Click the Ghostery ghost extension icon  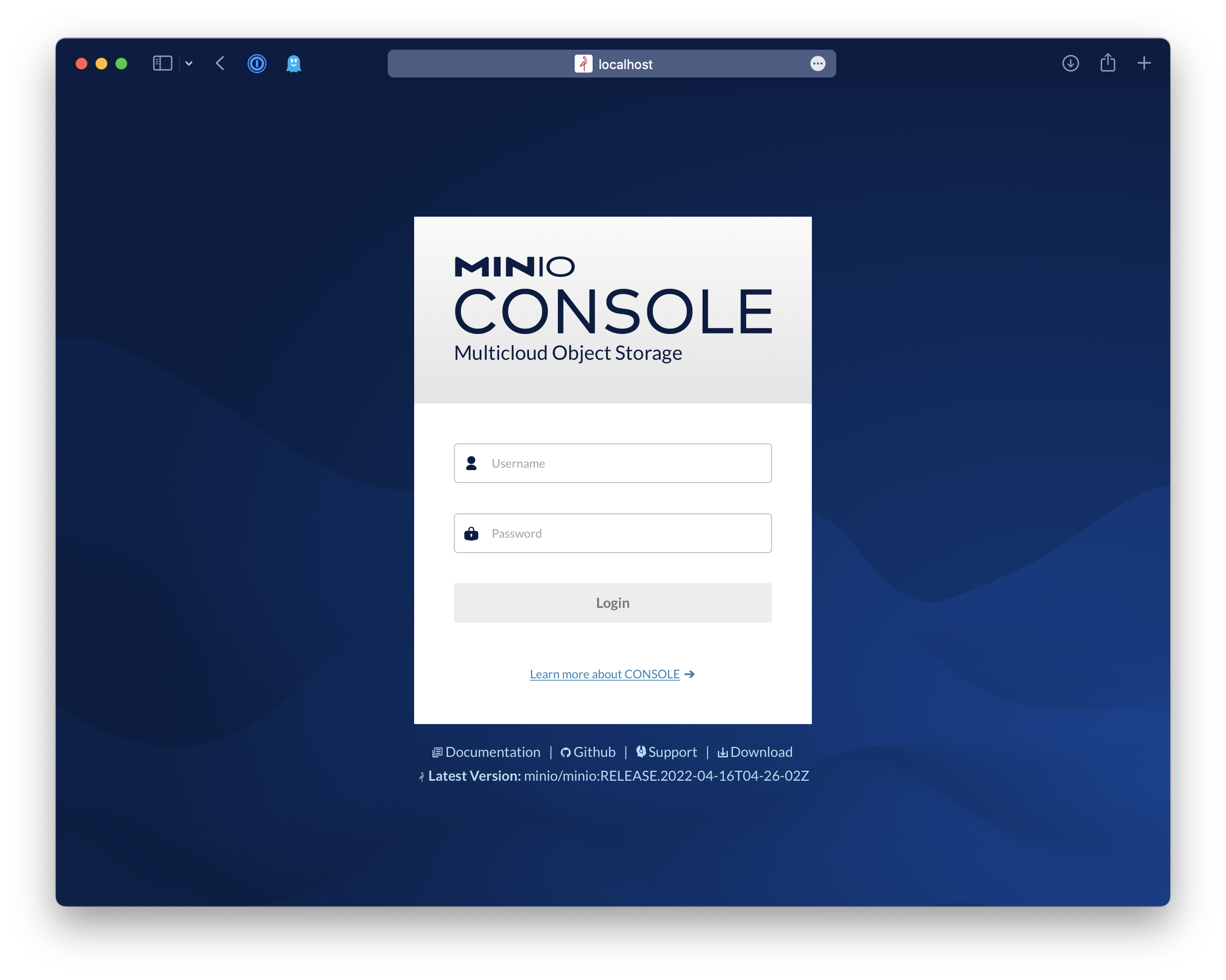point(293,63)
